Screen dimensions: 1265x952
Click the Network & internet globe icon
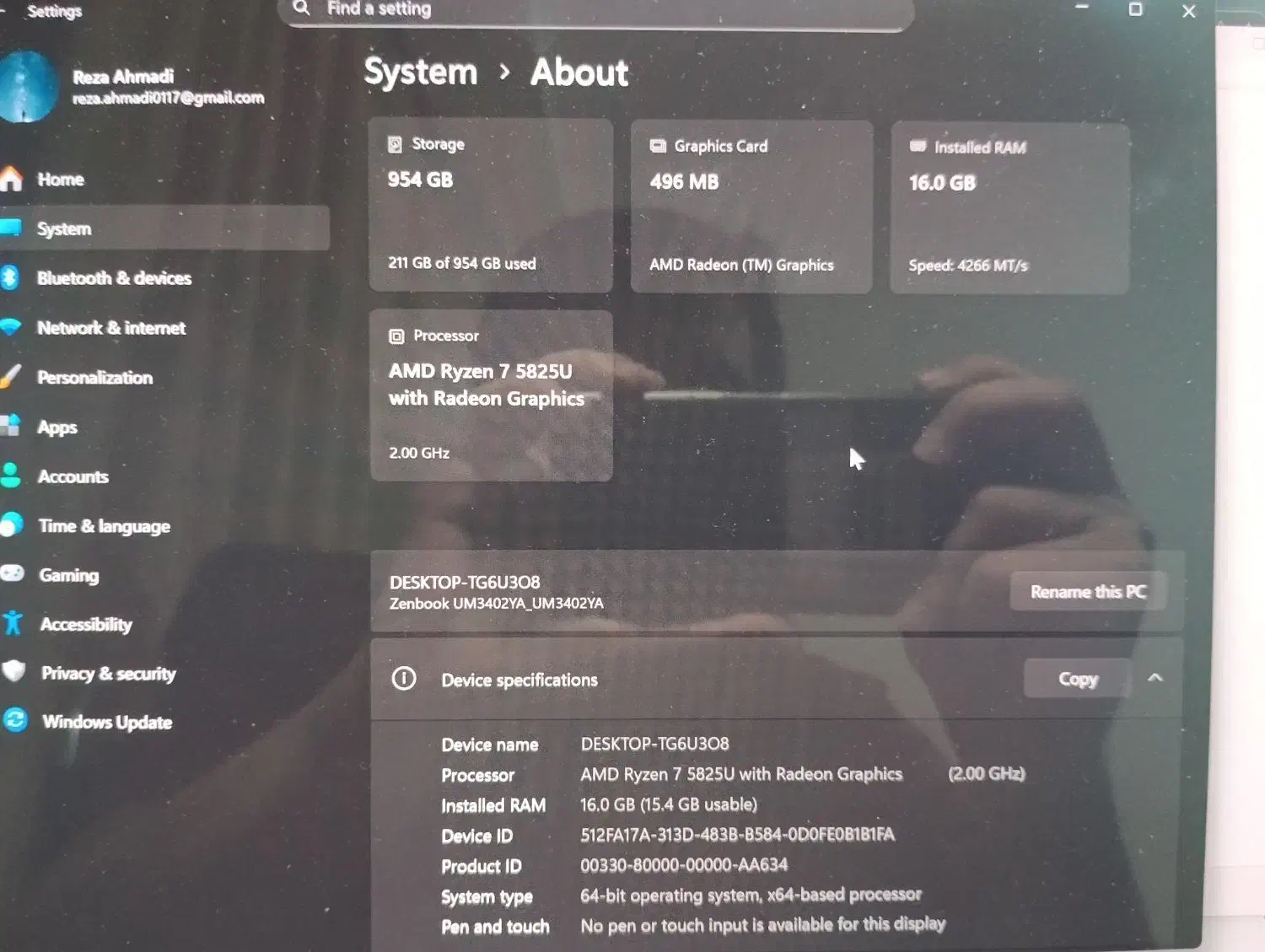pos(13,327)
